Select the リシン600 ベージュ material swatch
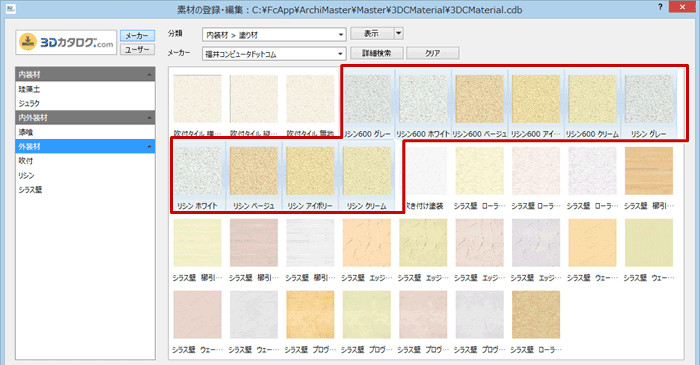This screenshot has width=700, height=365. (479, 99)
